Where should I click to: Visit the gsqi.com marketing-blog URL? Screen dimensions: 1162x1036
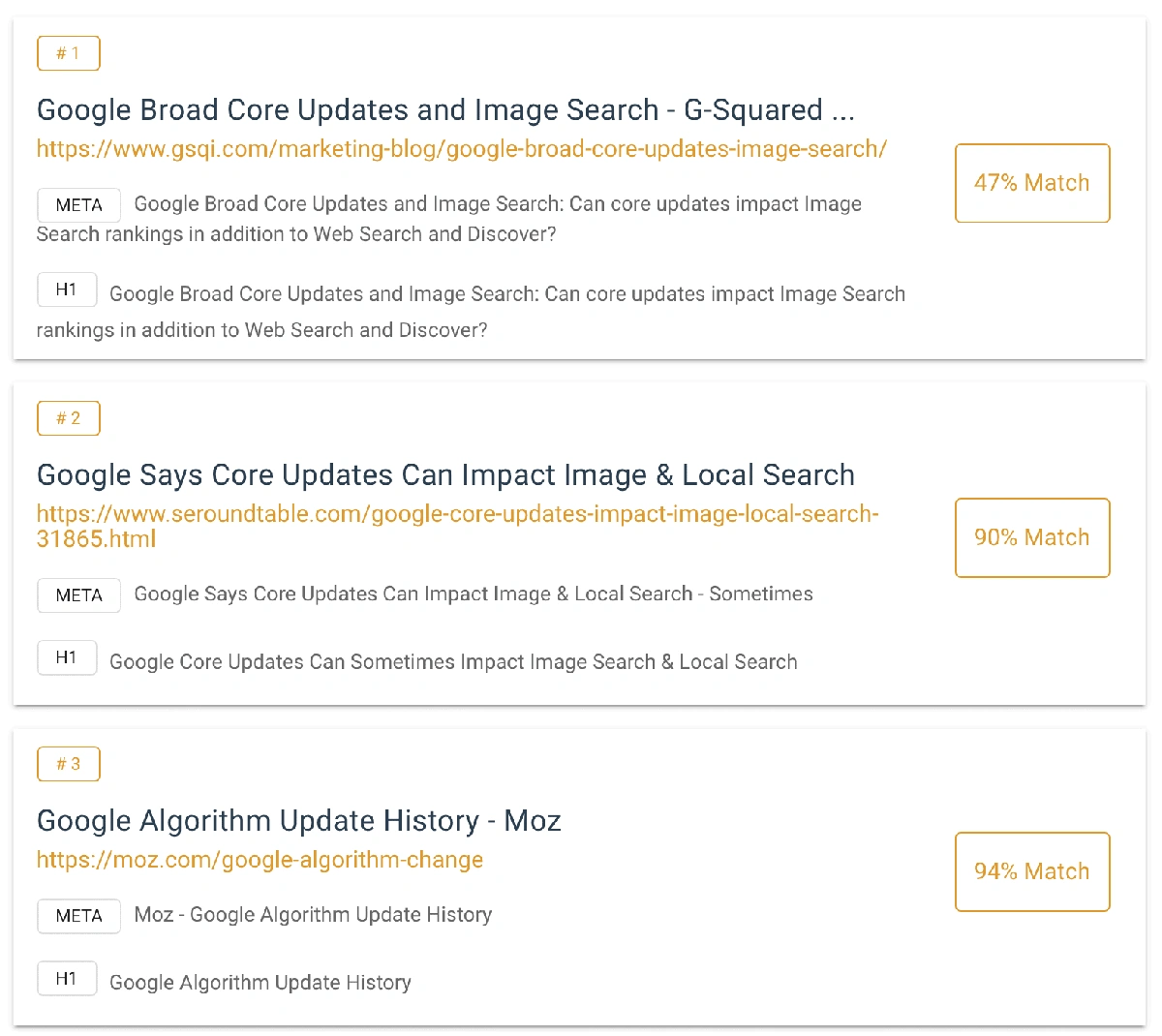(461, 149)
